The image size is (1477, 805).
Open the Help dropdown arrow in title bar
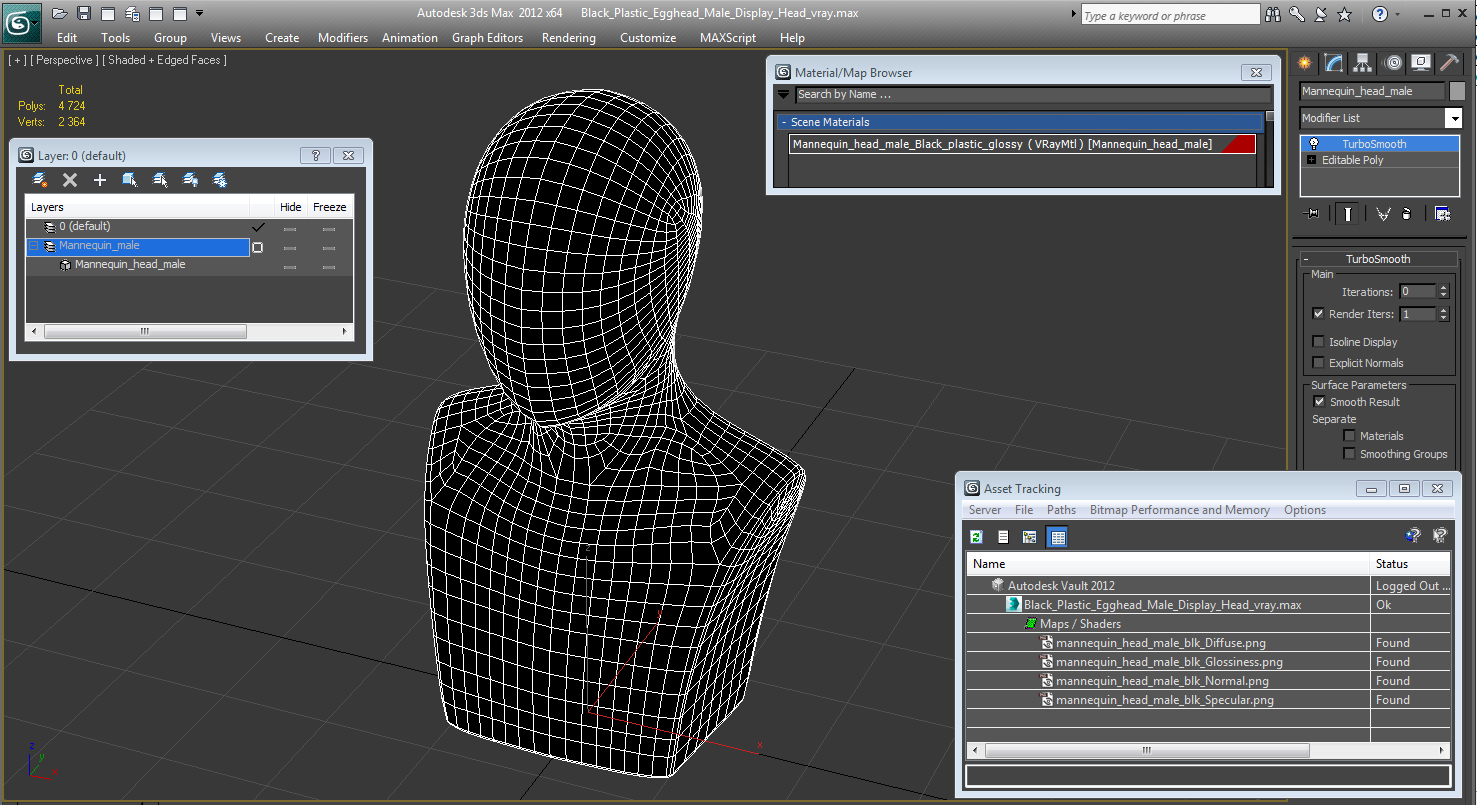pos(1398,14)
